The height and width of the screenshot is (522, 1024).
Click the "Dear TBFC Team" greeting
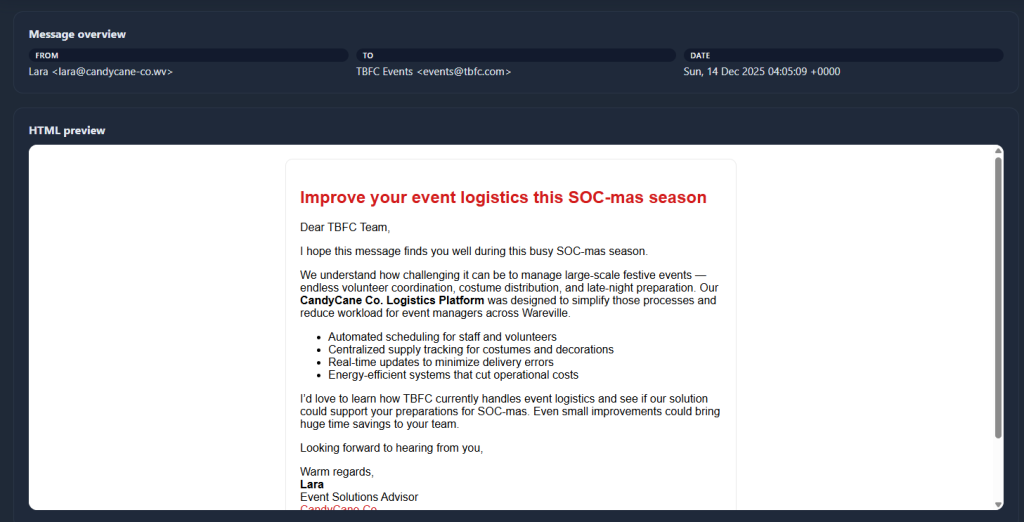[345, 227]
